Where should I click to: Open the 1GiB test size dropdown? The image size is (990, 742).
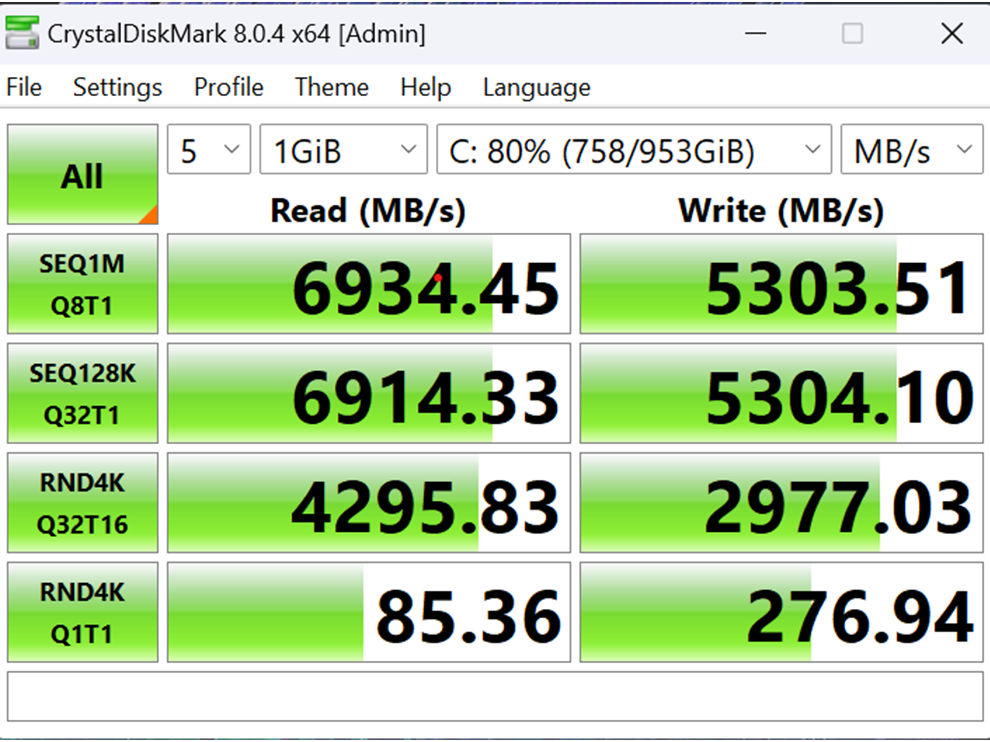(x=343, y=150)
